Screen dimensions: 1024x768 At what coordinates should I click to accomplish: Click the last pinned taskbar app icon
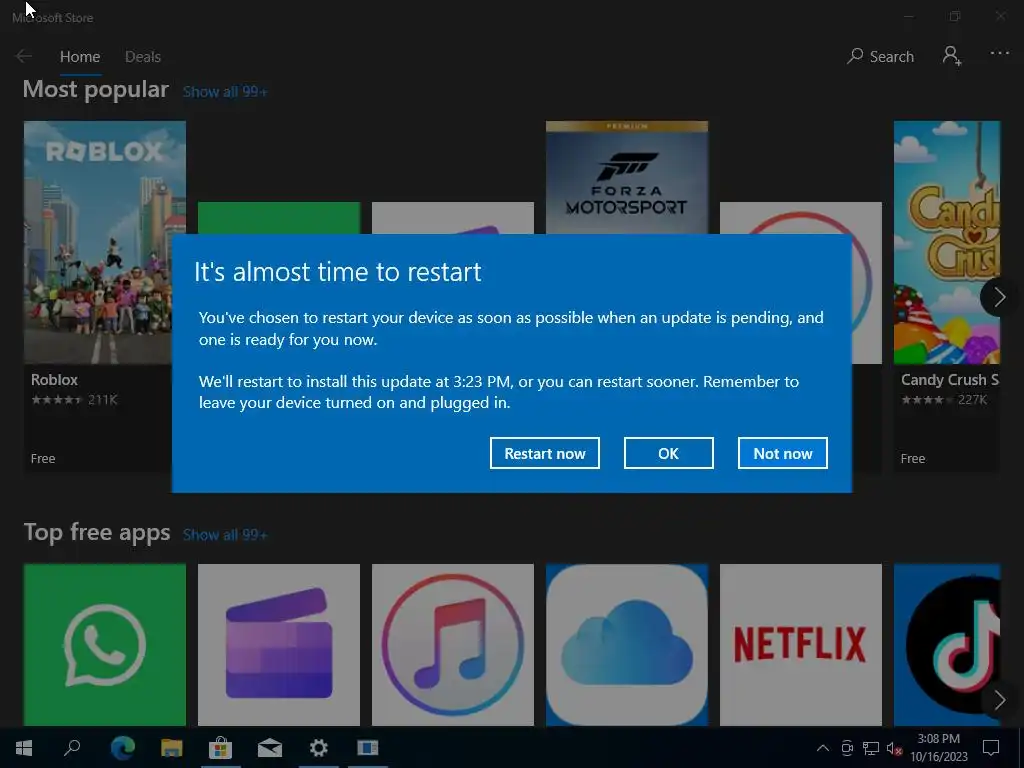point(368,748)
